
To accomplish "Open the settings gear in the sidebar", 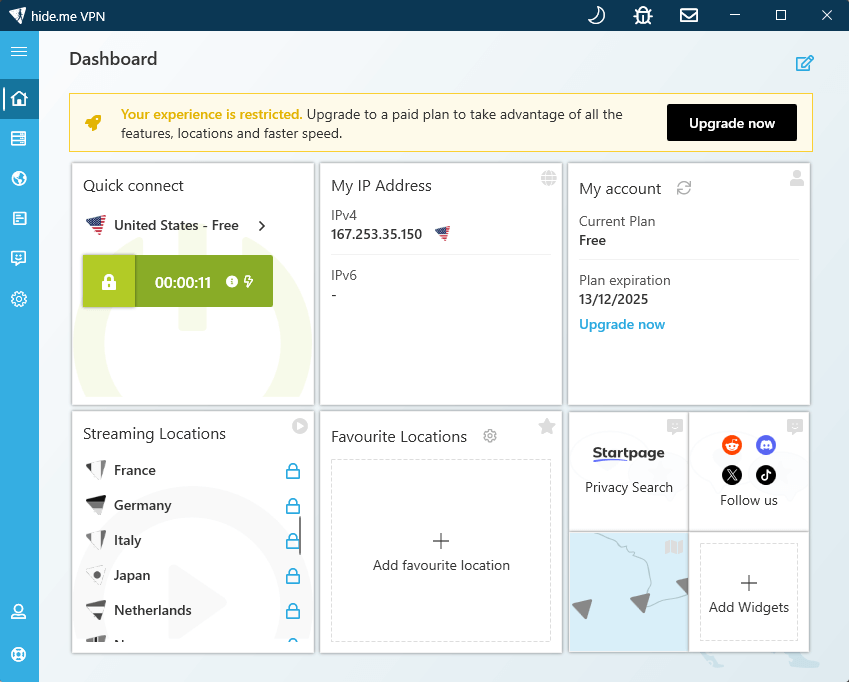I will [x=19, y=299].
